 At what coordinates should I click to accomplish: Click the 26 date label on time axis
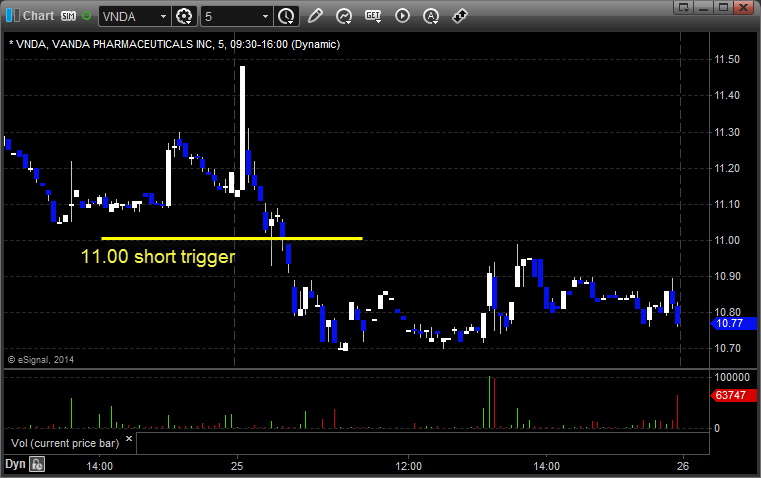[x=683, y=466]
